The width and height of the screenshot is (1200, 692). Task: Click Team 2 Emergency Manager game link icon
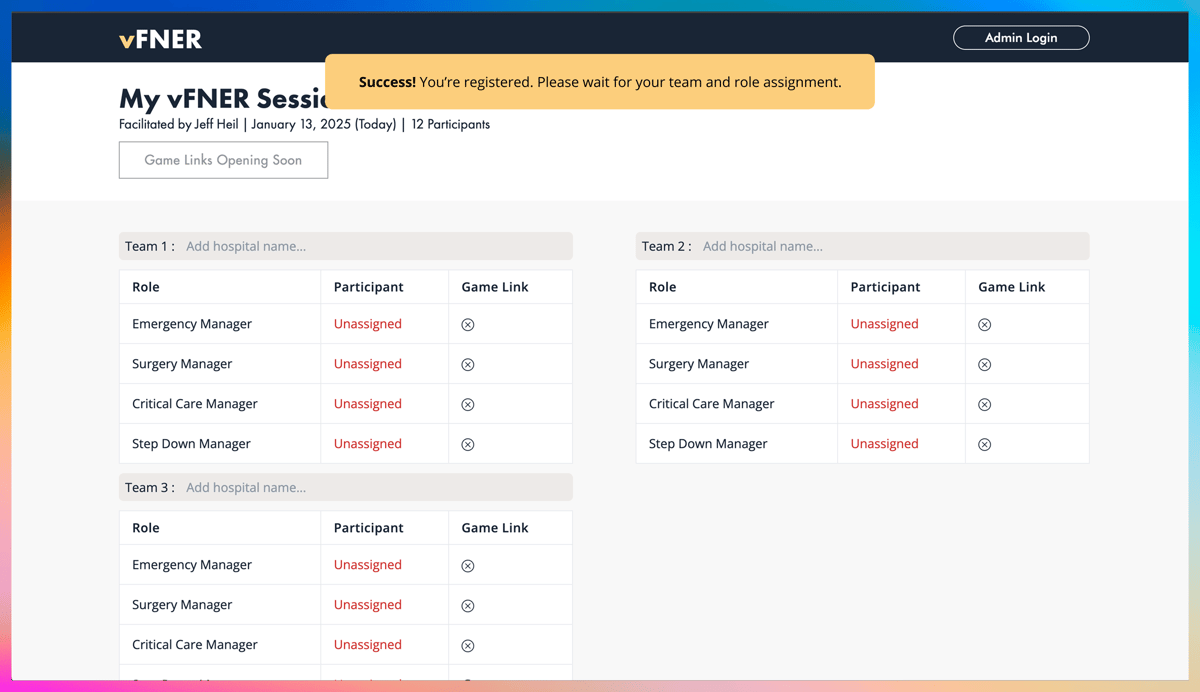pos(985,325)
